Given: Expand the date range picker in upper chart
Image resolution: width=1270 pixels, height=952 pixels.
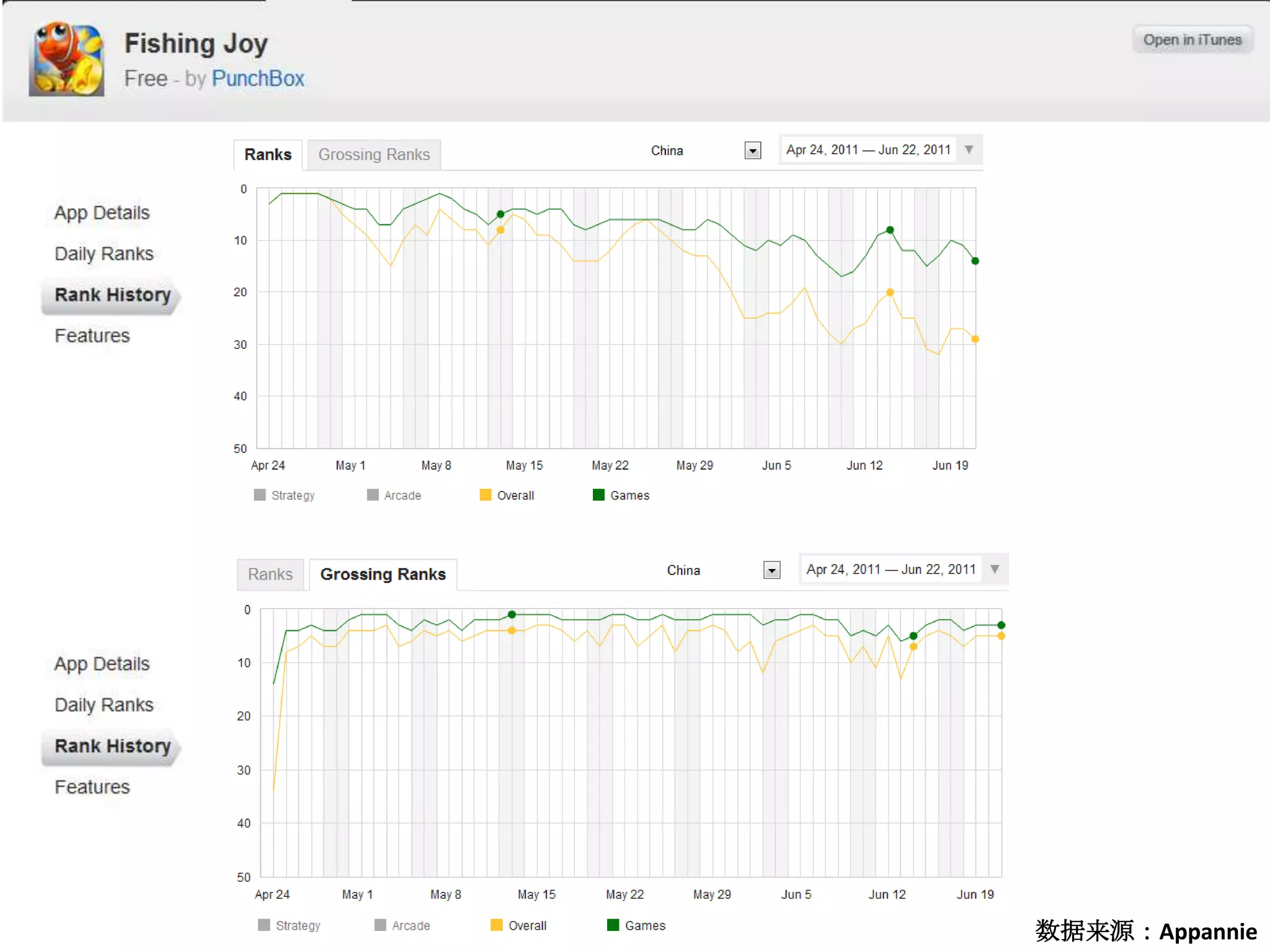Looking at the screenshot, I should tap(881, 150).
